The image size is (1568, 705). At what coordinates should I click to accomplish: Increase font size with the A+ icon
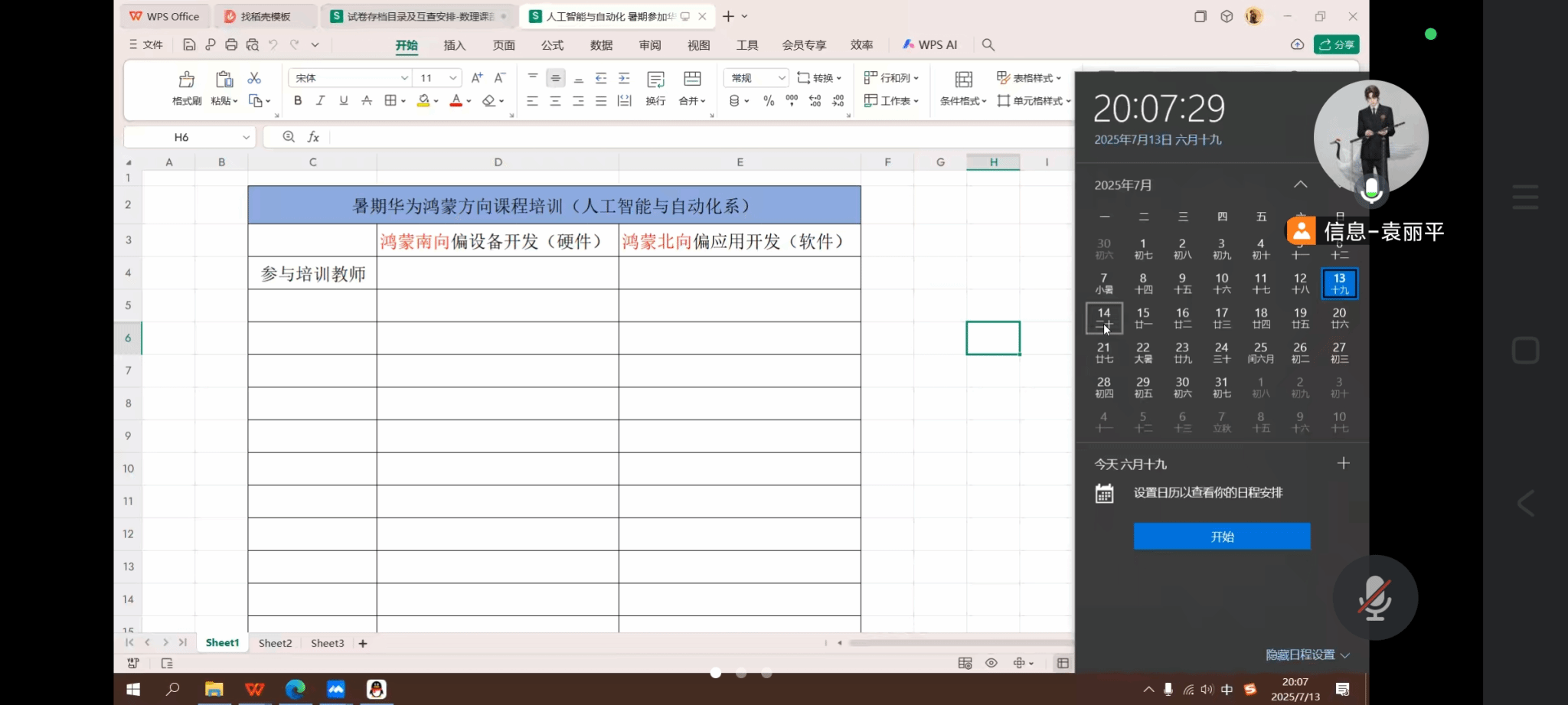point(477,78)
